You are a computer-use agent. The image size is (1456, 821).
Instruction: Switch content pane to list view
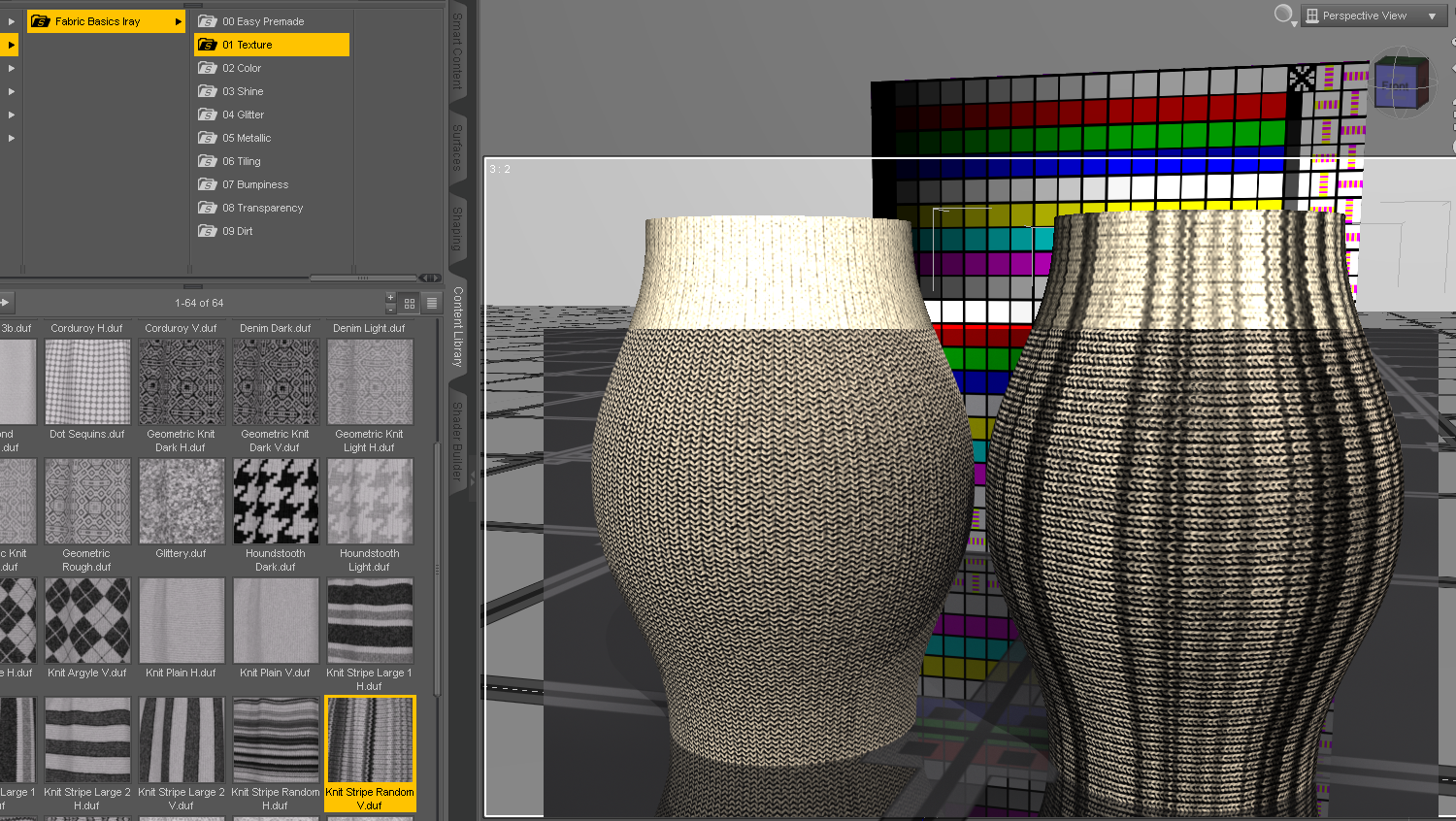pyautogui.click(x=432, y=303)
